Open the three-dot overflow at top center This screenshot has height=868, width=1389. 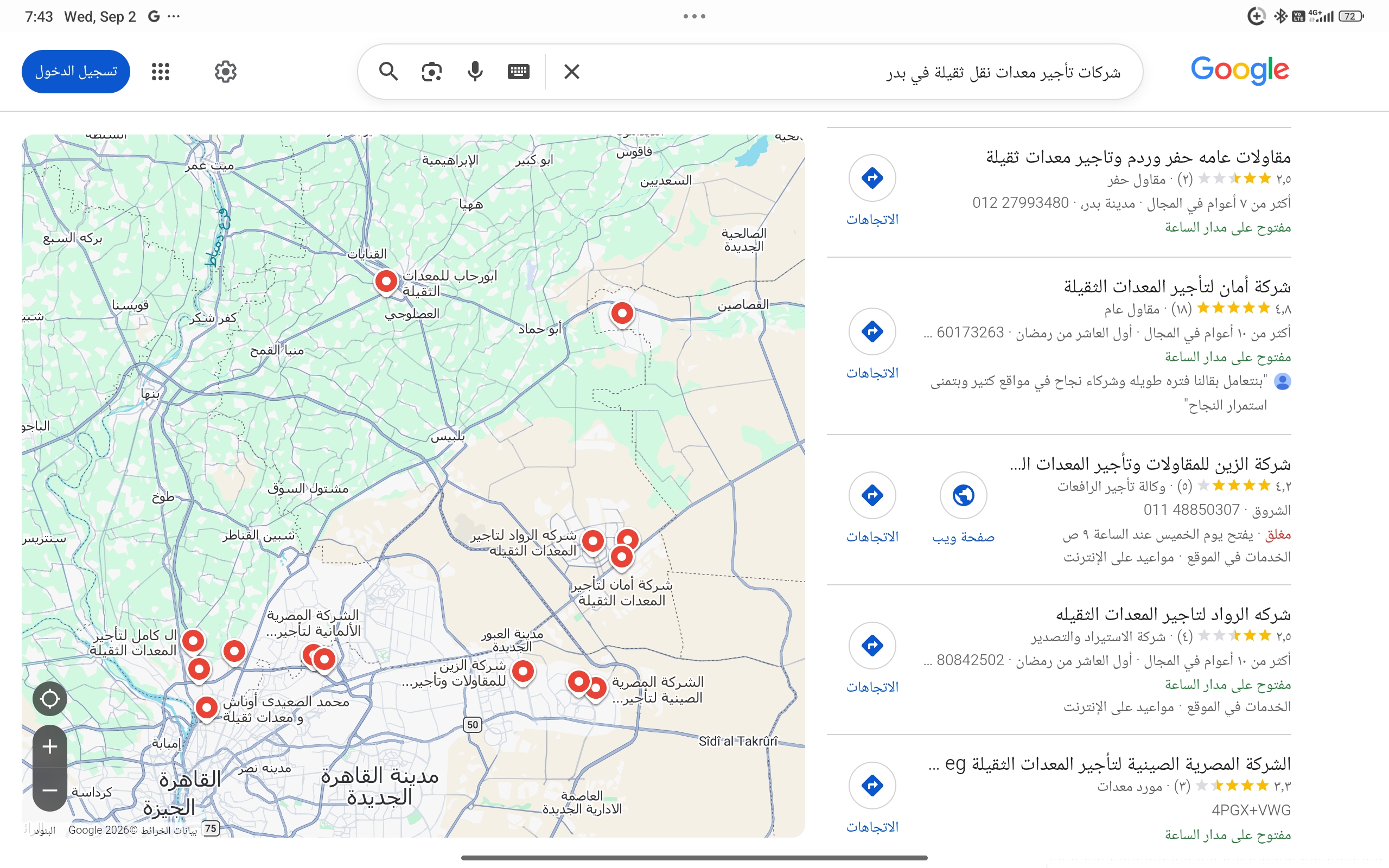coord(694,16)
